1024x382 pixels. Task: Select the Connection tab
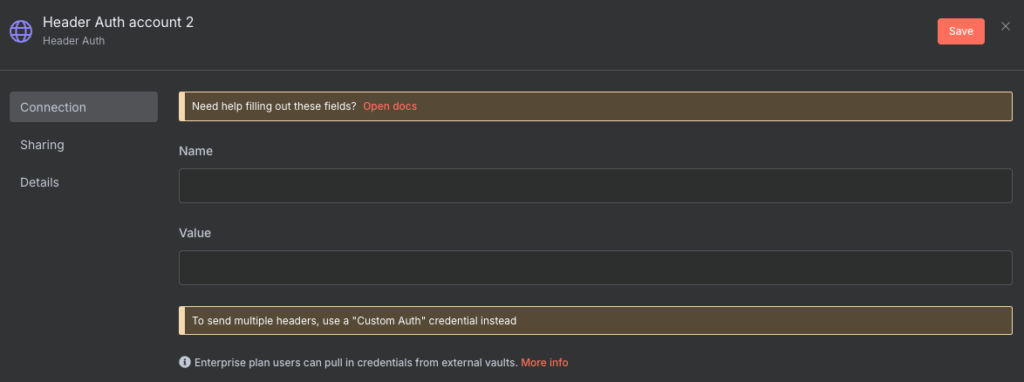pos(84,107)
